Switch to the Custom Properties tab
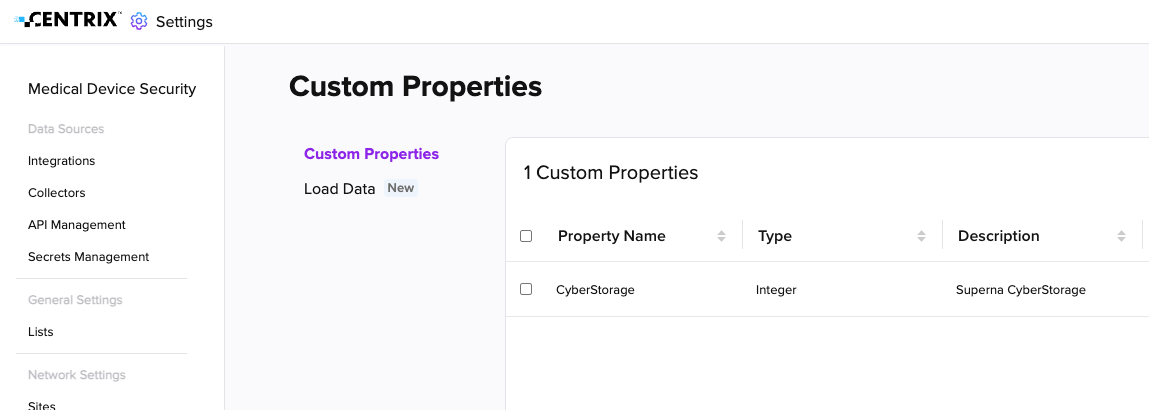Image resolution: width=1149 pixels, height=410 pixels. click(372, 154)
